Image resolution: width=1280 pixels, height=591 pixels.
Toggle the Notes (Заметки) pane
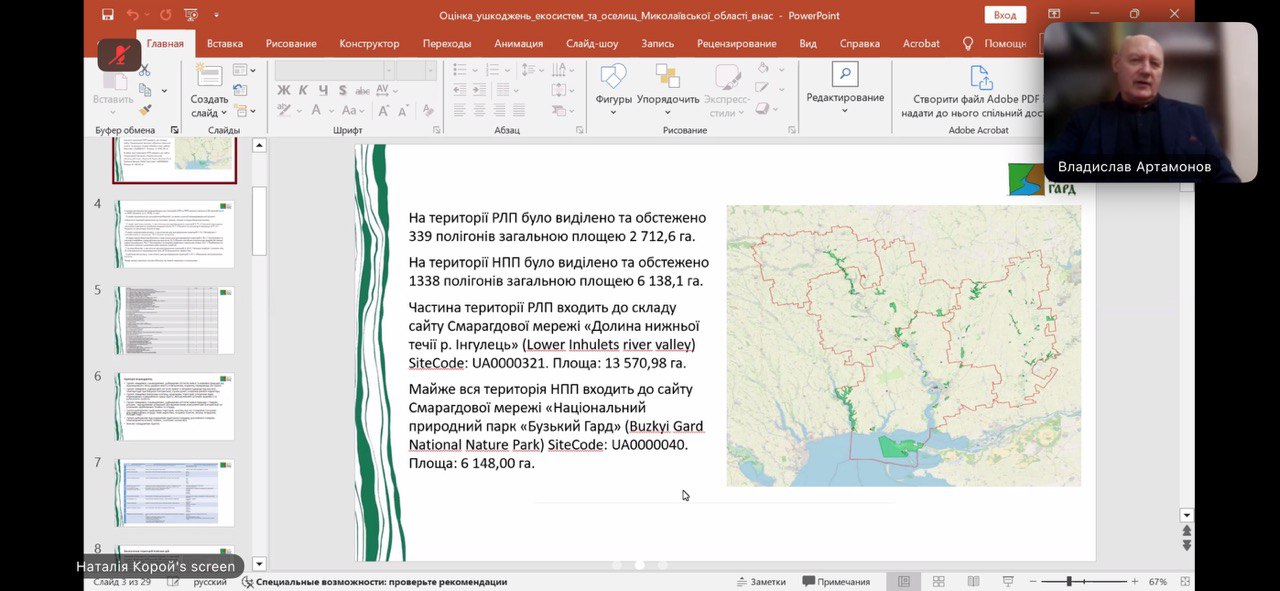[x=760, y=582]
